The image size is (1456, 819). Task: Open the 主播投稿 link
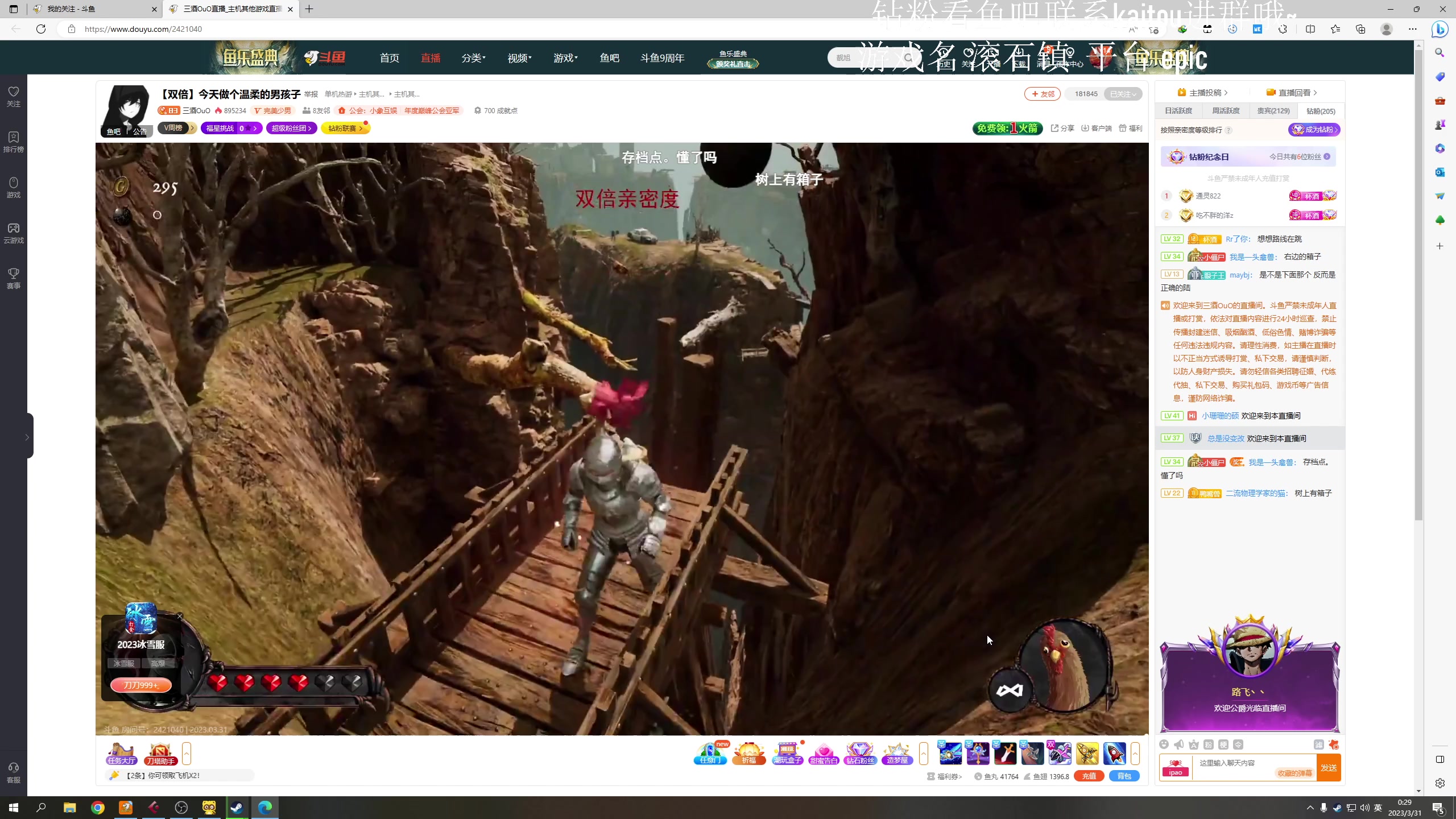1203,93
